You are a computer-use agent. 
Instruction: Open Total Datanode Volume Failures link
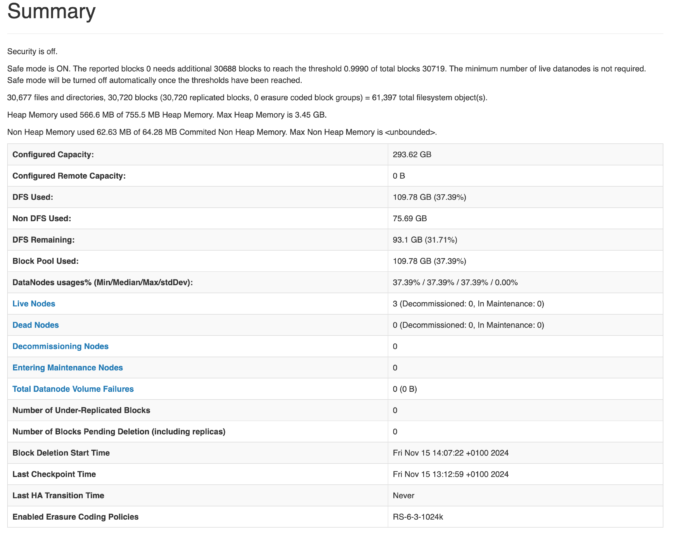click(72, 389)
